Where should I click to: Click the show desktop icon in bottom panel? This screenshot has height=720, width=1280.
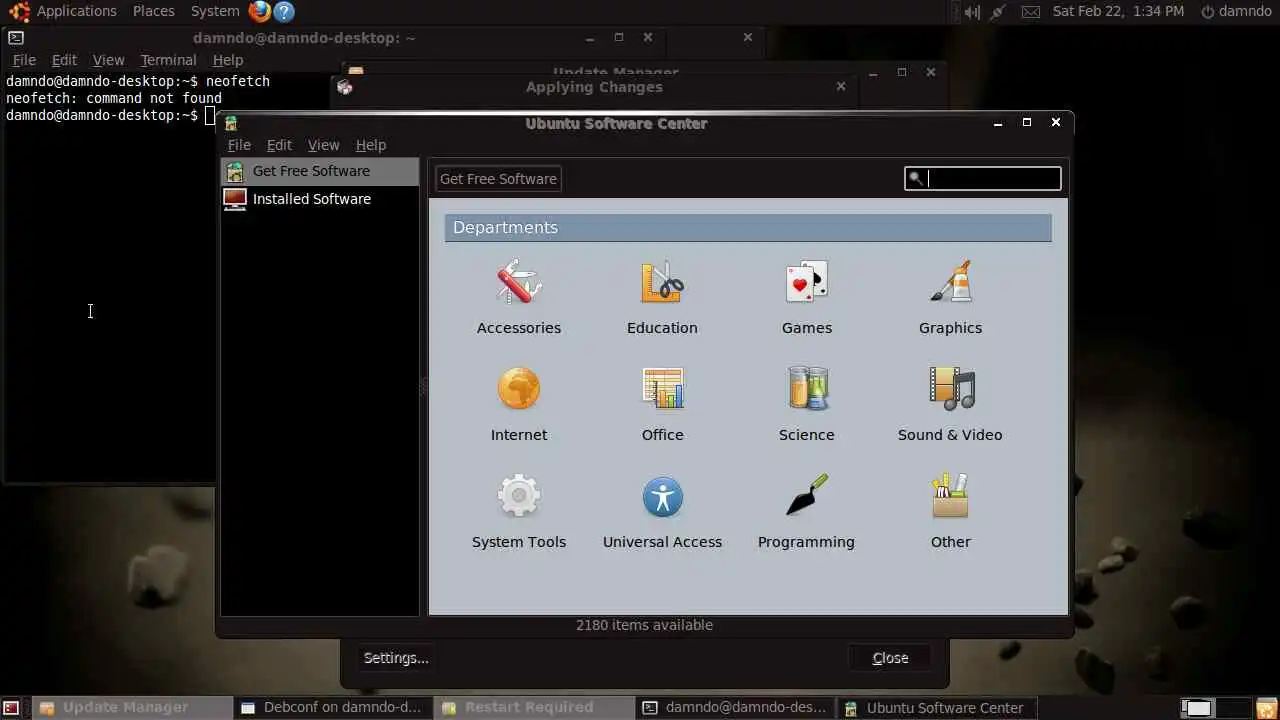[x=11, y=708]
